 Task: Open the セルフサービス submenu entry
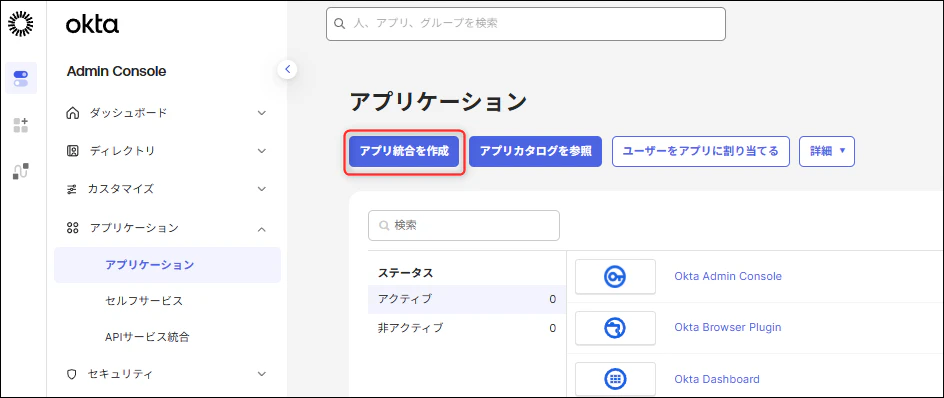pos(143,300)
